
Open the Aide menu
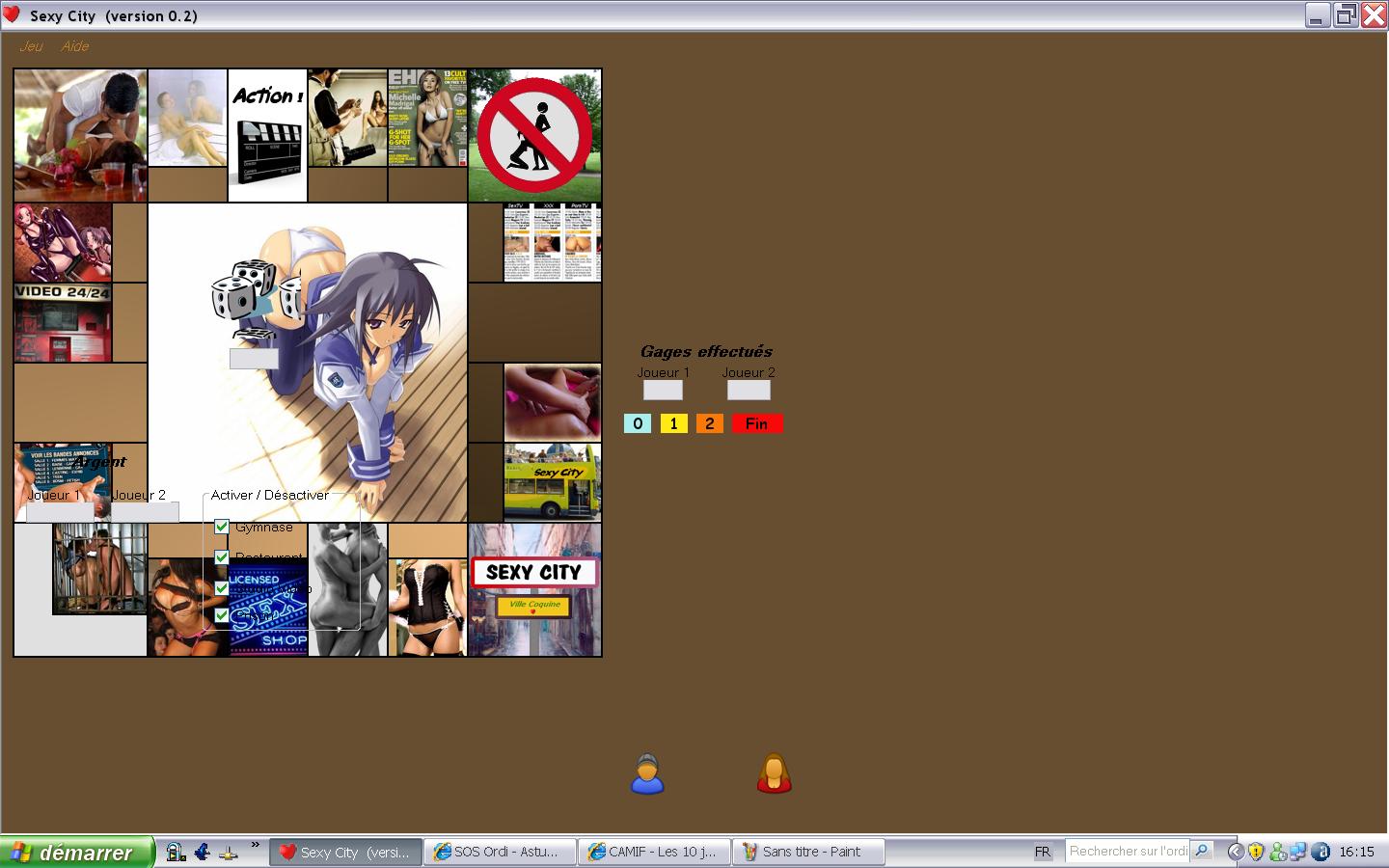74,46
